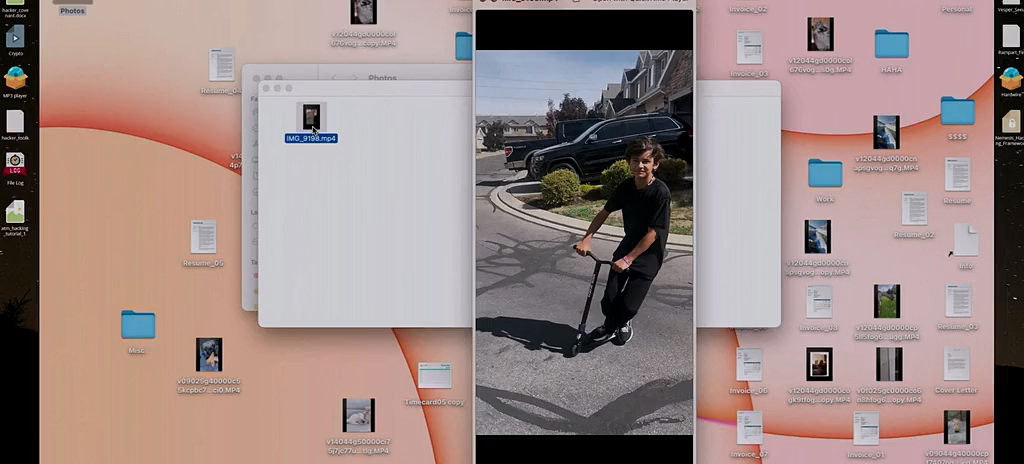Select the Invoice_06 document
This screenshot has height=464, width=1024.
click(x=749, y=364)
